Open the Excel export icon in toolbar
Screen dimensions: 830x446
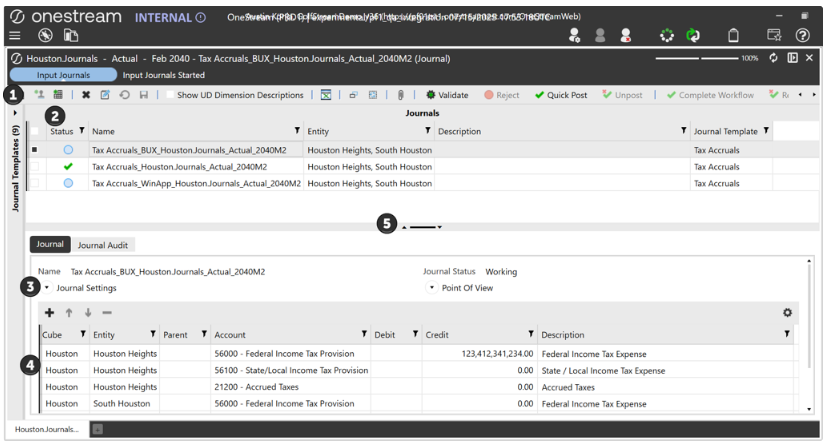tap(325, 95)
